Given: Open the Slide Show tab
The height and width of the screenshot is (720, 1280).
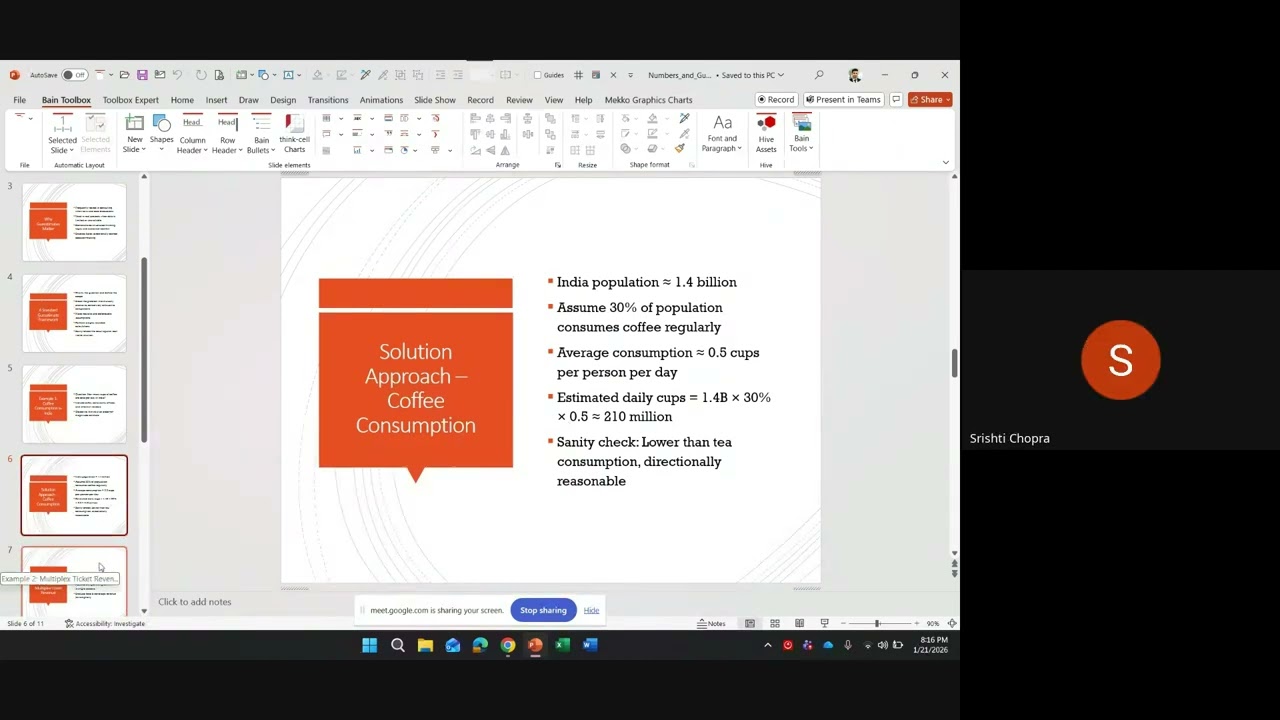Looking at the screenshot, I should 435,100.
